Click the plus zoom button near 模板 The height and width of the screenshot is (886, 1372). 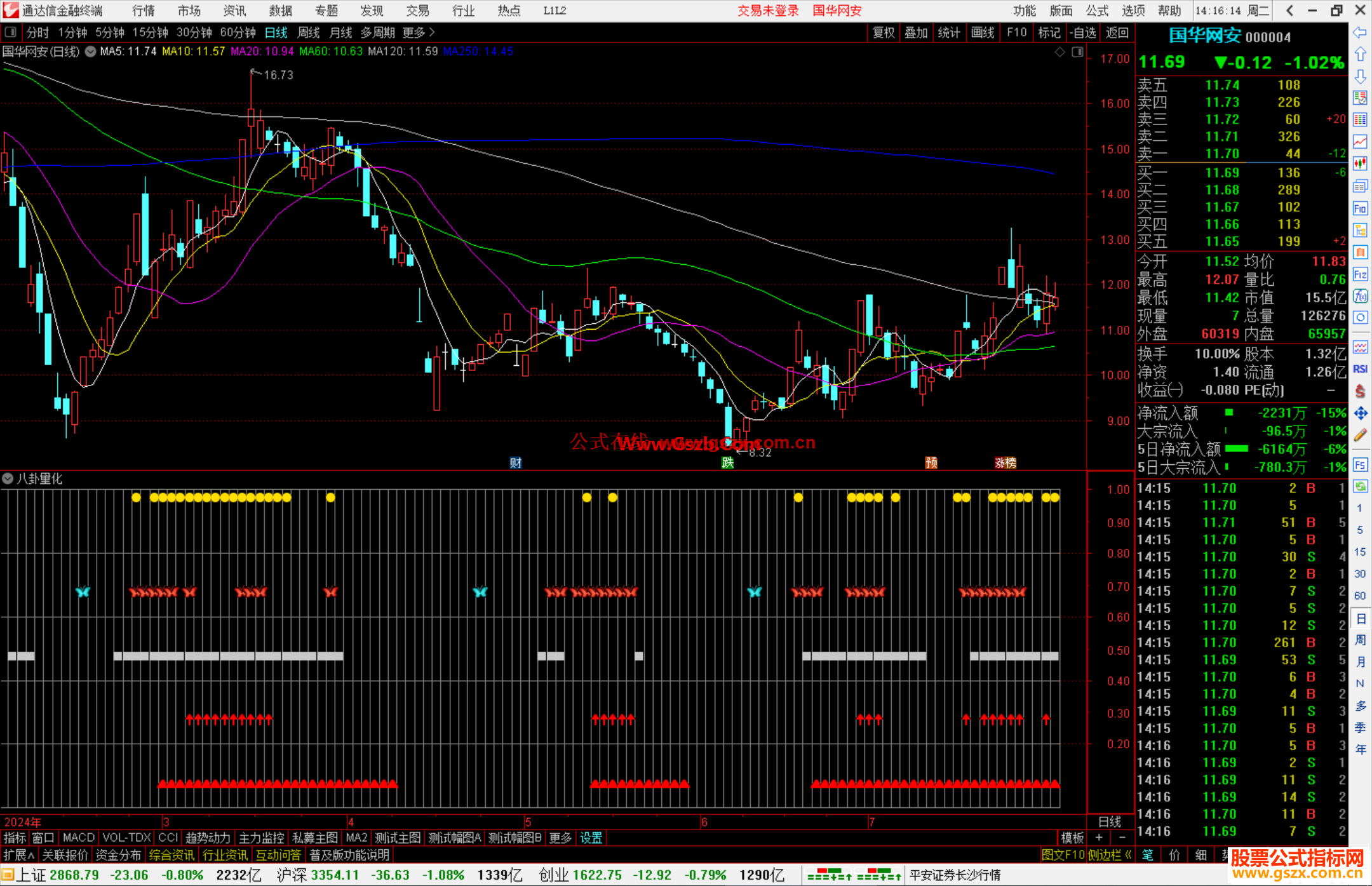(x=1099, y=838)
